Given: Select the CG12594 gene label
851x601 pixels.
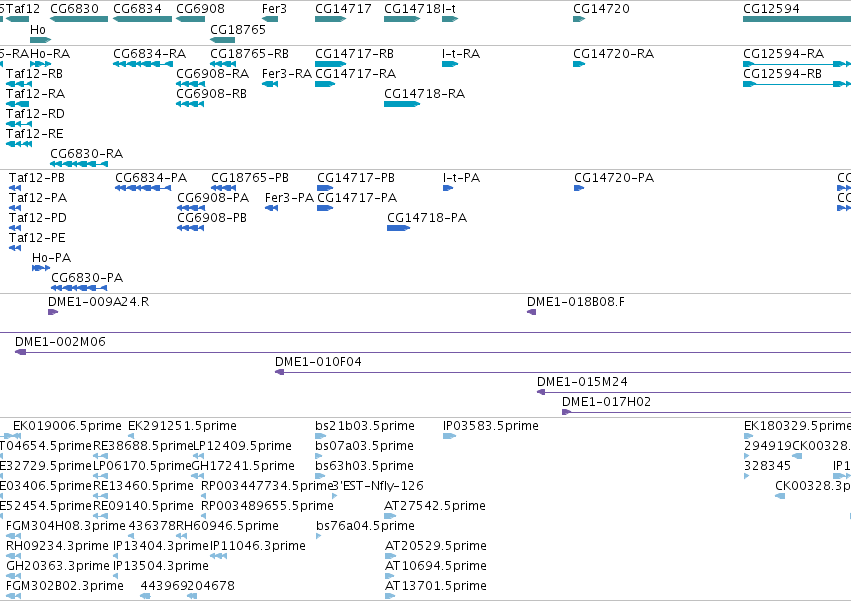Looking at the screenshot, I should coord(771,9).
